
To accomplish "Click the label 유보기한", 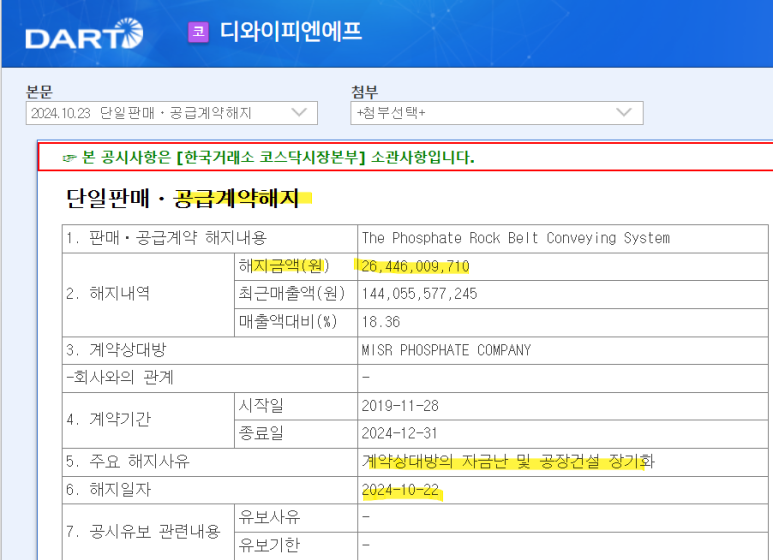I will click(x=269, y=545).
